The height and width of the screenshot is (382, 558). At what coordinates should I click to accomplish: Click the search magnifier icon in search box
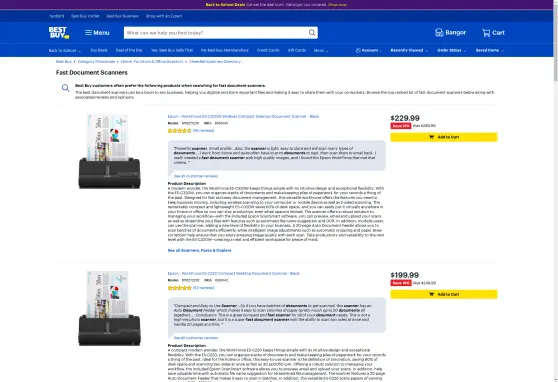tap(312, 33)
